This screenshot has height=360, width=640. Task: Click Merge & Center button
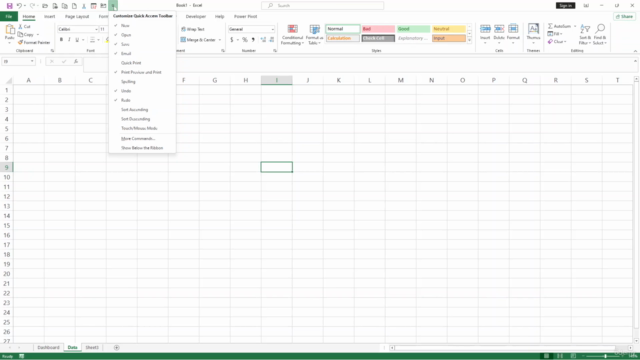point(198,40)
